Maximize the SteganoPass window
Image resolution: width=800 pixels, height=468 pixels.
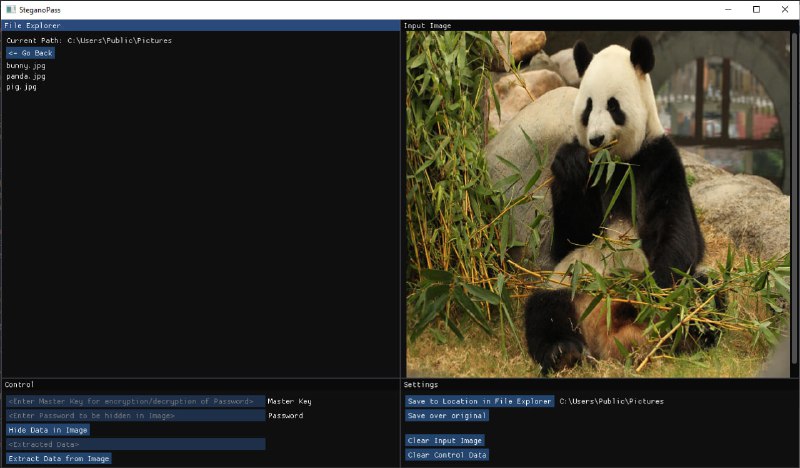756,9
